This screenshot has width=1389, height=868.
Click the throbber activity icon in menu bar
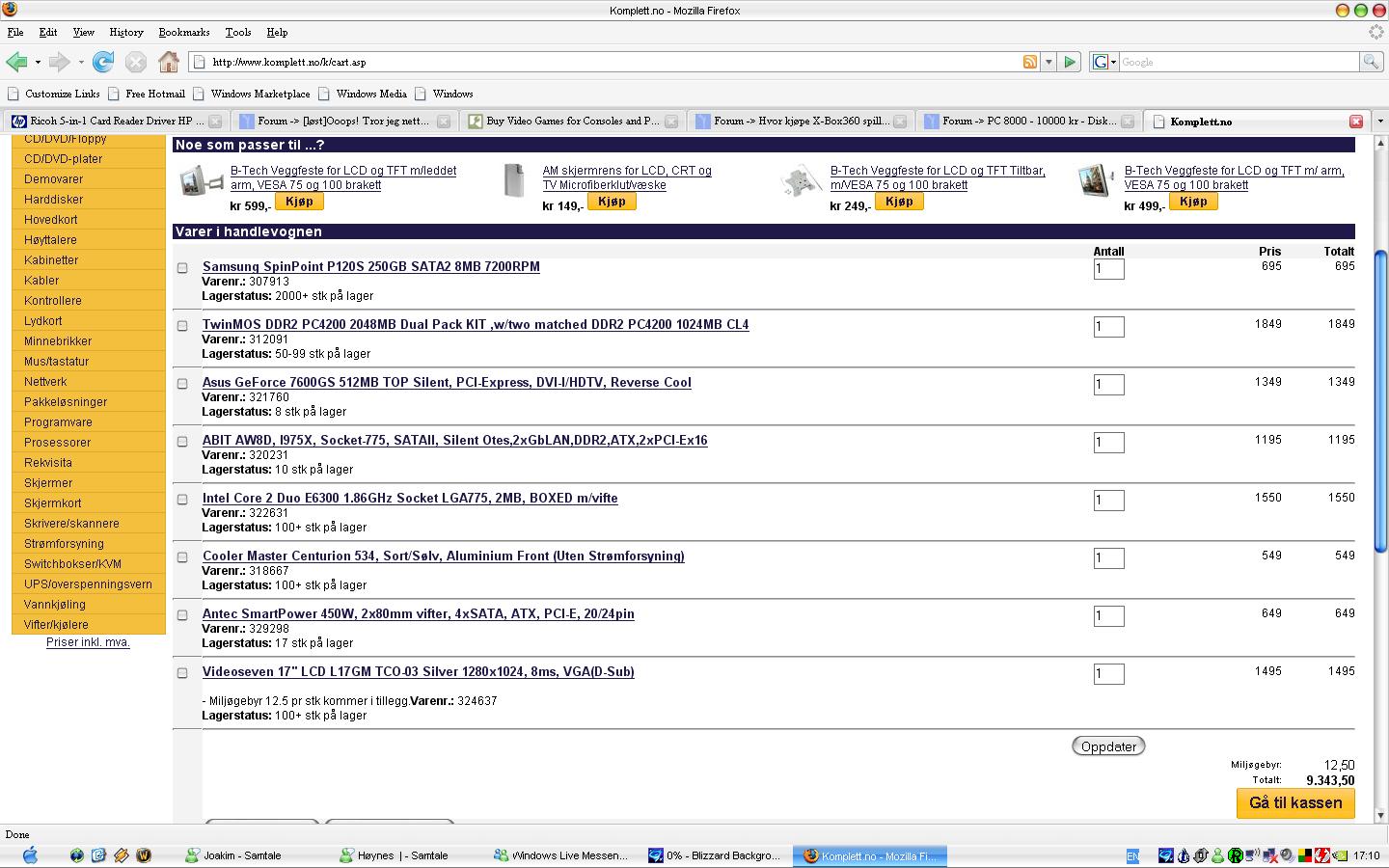click(1376, 32)
